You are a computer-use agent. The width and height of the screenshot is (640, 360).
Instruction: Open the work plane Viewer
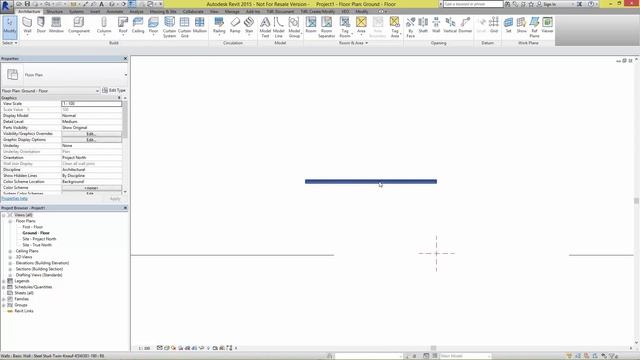click(x=547, y=25)
